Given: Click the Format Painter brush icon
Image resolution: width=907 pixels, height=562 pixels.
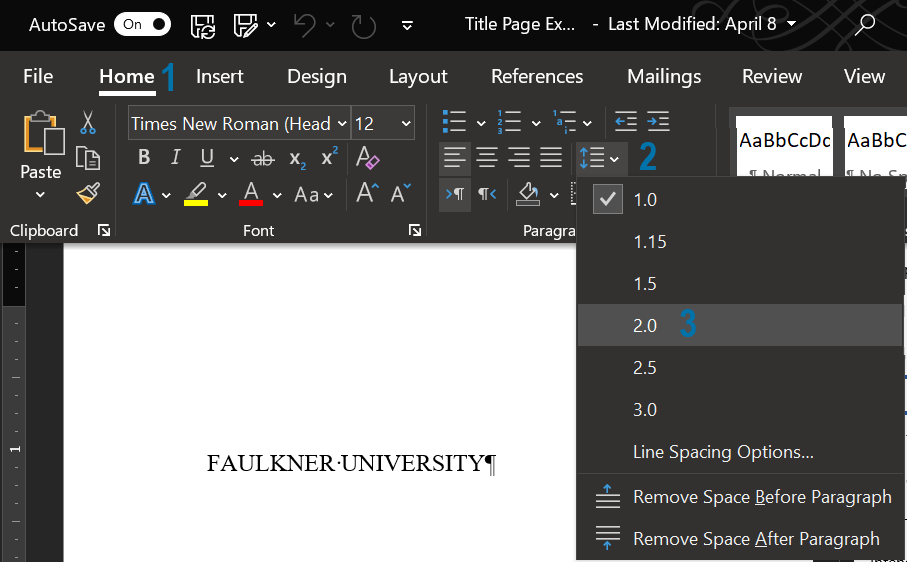Looking at the screenshot, I should click(88, 193).
